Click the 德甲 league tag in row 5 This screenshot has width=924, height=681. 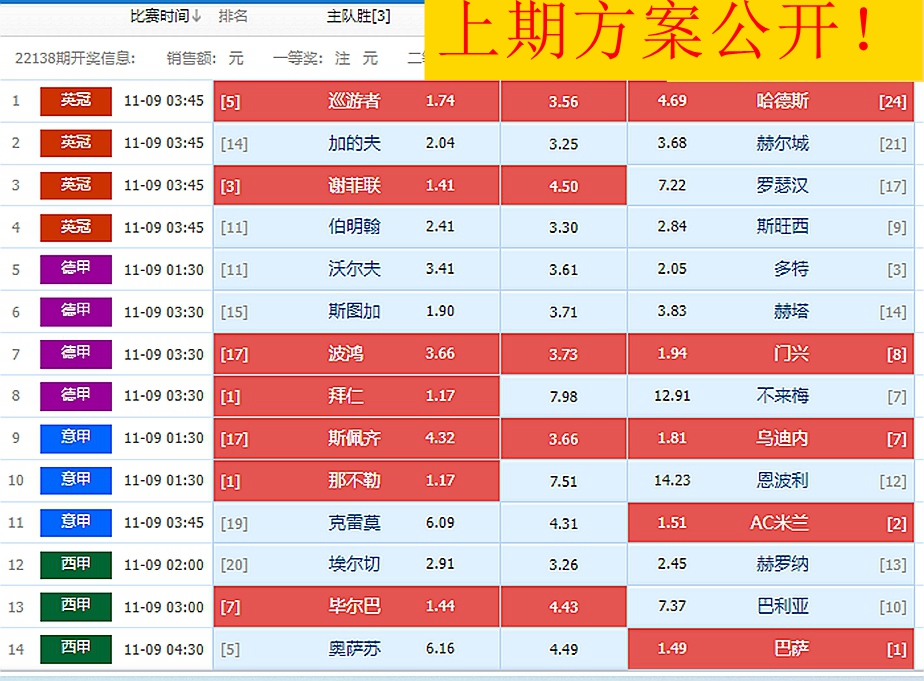[75, 269]
